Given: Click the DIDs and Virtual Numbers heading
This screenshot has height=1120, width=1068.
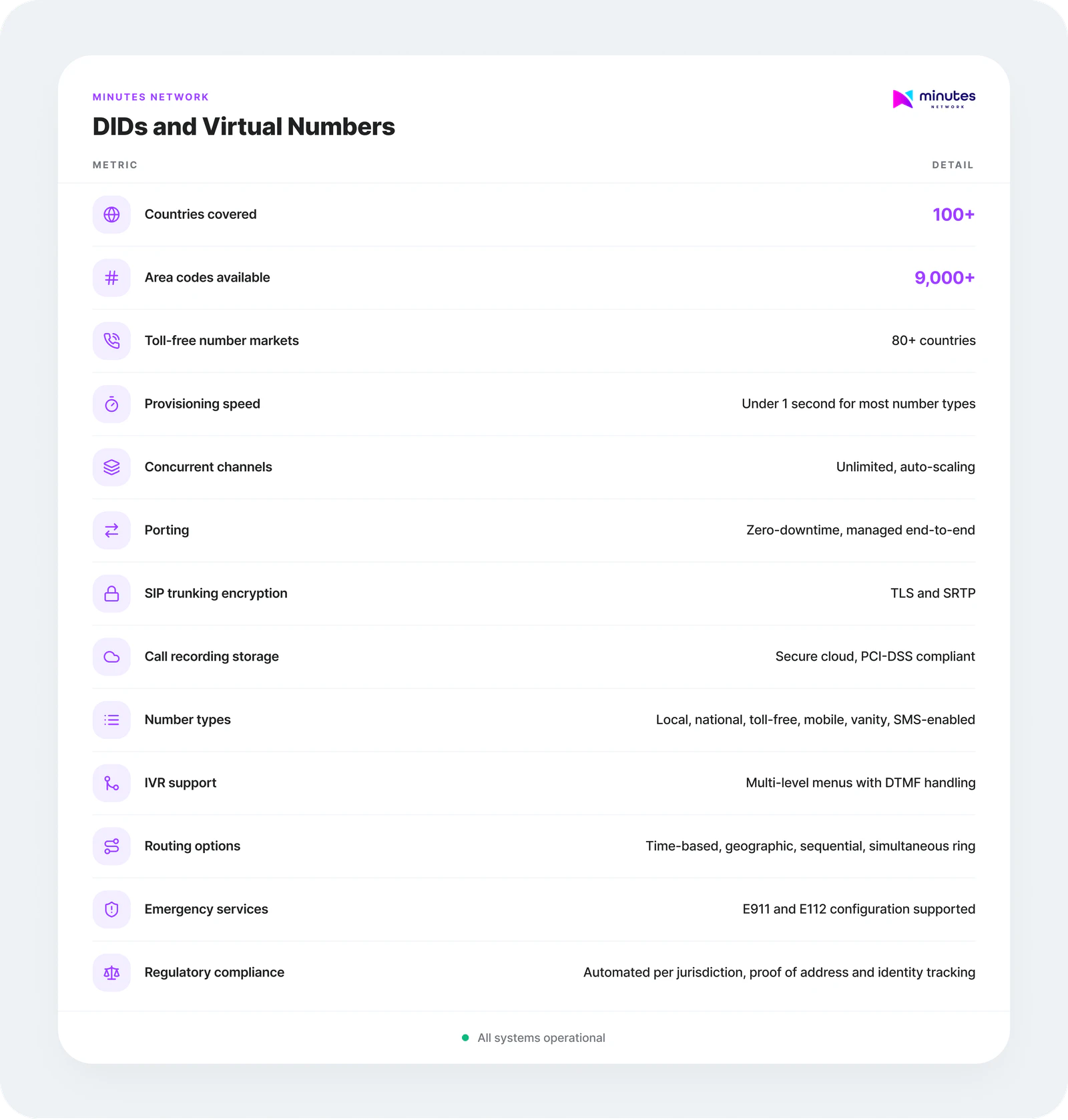Looking at the screenshot, I should click(244, 127).
